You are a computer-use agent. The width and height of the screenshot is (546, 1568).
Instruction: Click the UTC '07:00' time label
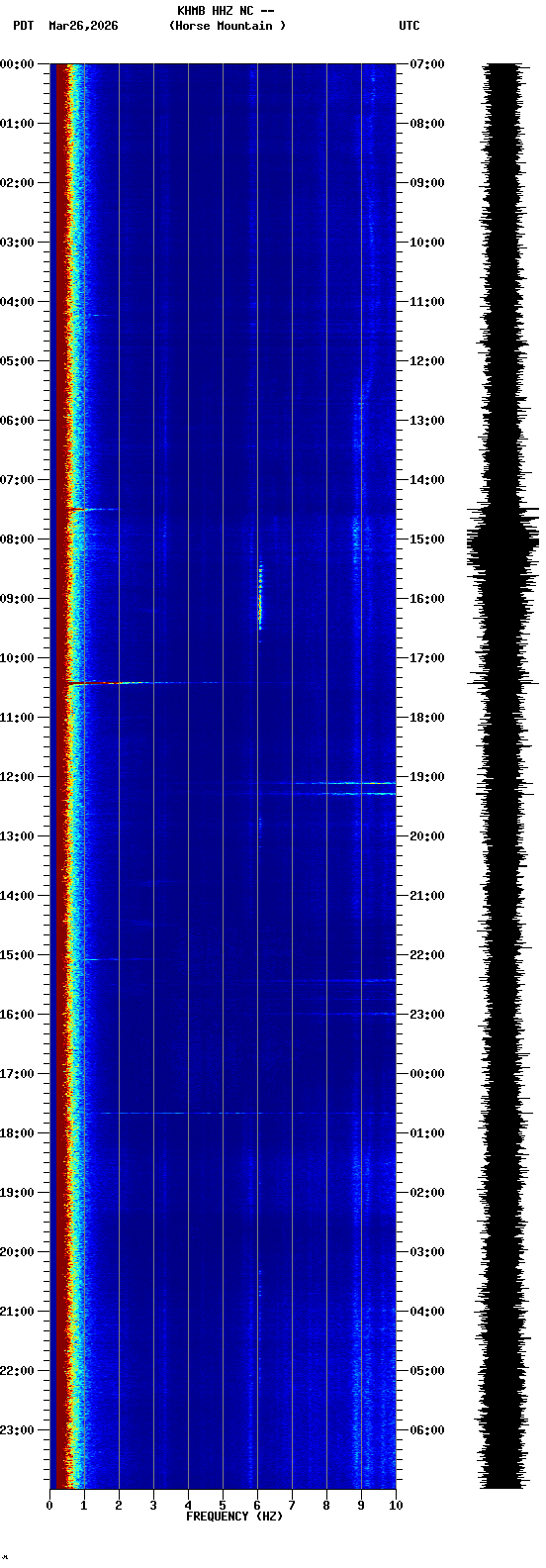(427, 64)
